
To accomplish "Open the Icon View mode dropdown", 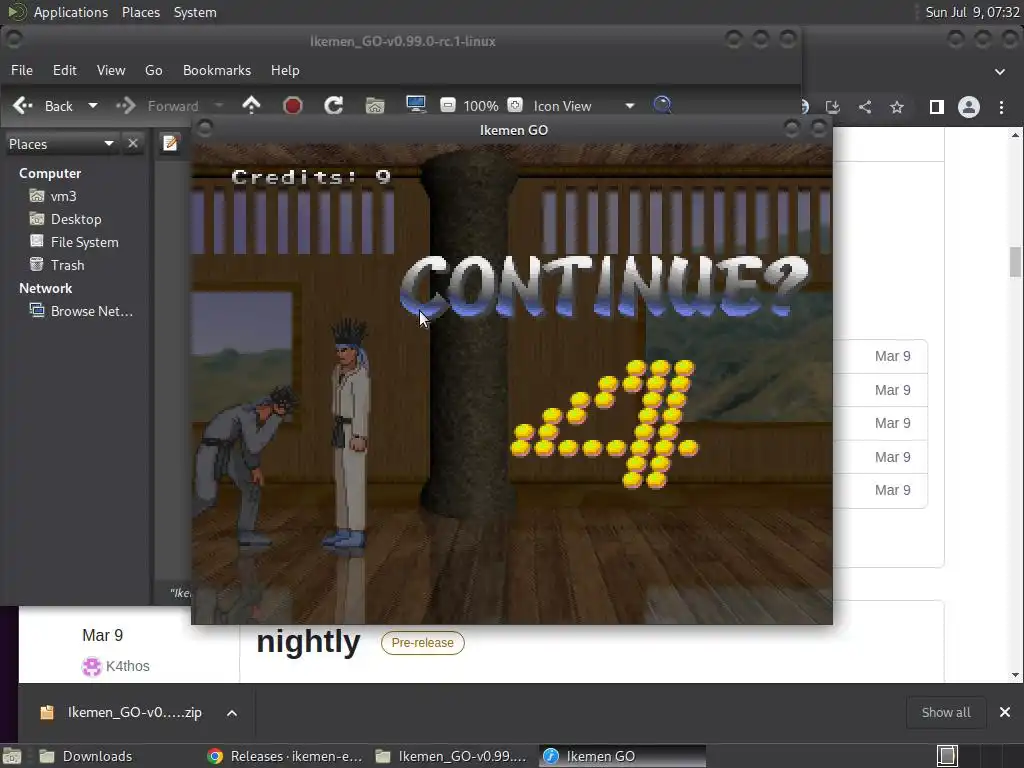I will tap(584, 106).
